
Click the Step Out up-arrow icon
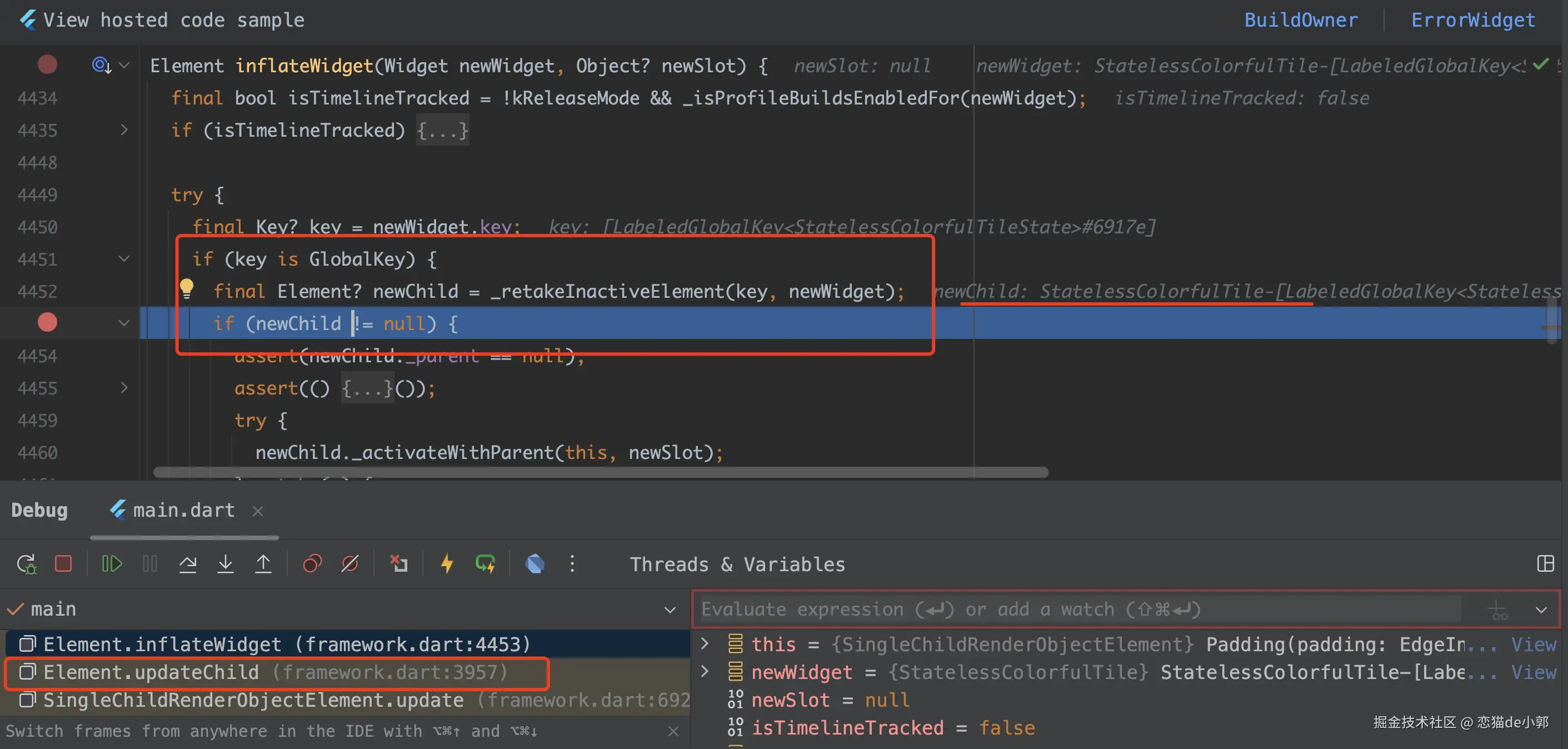pos(263,563)
